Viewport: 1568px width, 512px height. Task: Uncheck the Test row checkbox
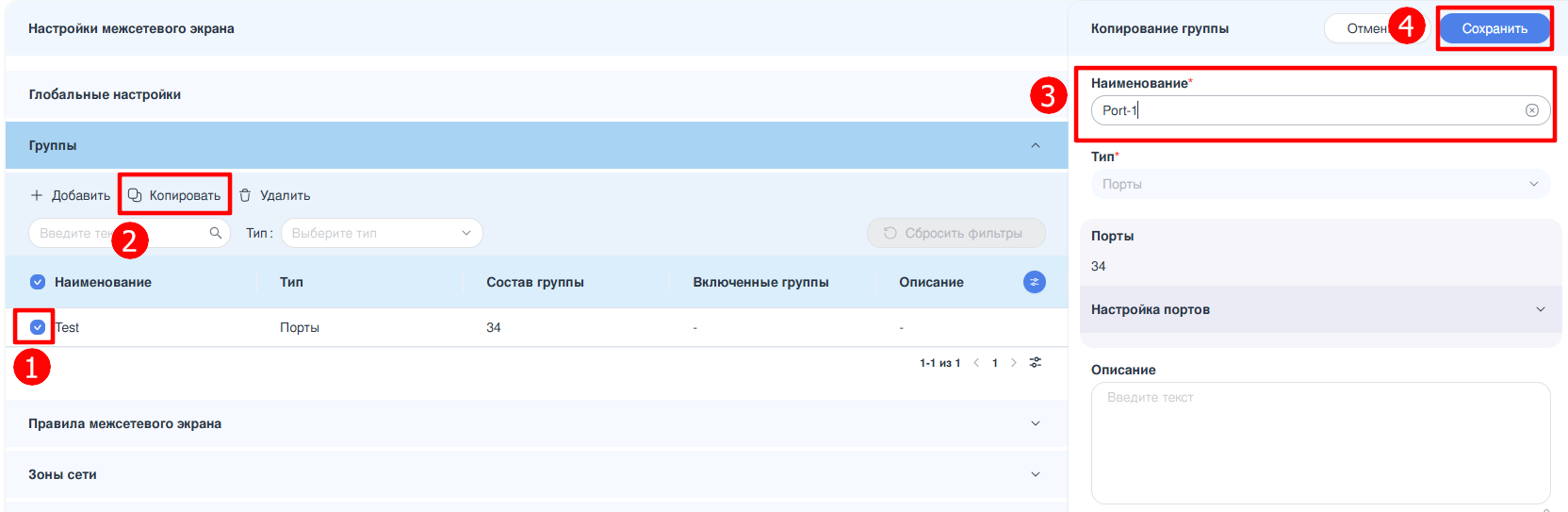tap(38, 327)
